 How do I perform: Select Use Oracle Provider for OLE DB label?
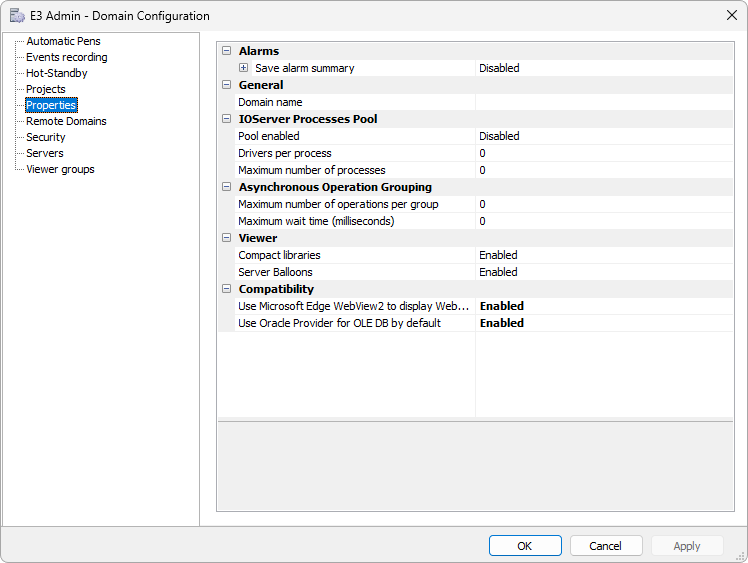pyautogui.click(x=339, y=323)
